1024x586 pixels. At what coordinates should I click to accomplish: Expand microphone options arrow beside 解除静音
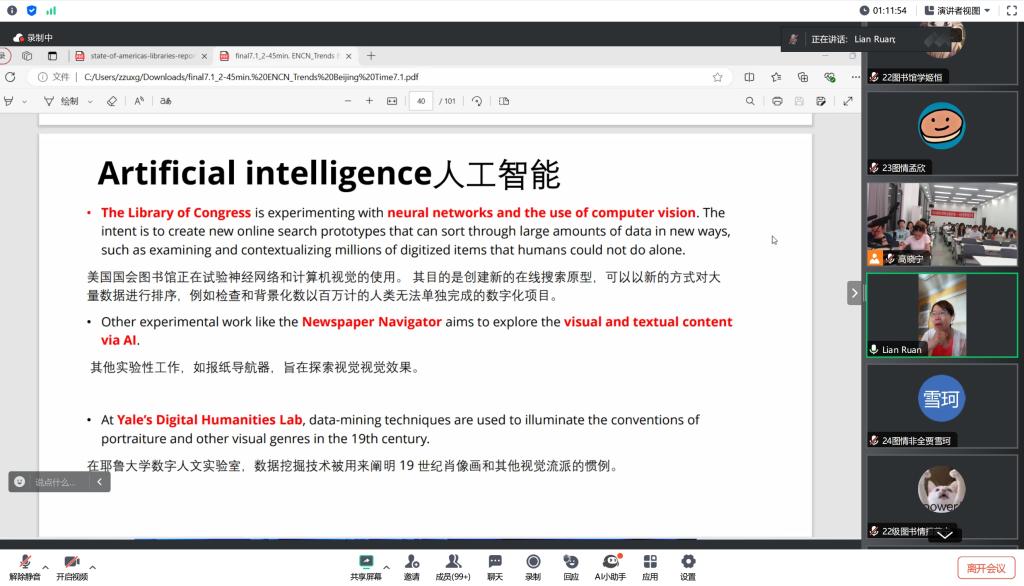coord(45,566)
